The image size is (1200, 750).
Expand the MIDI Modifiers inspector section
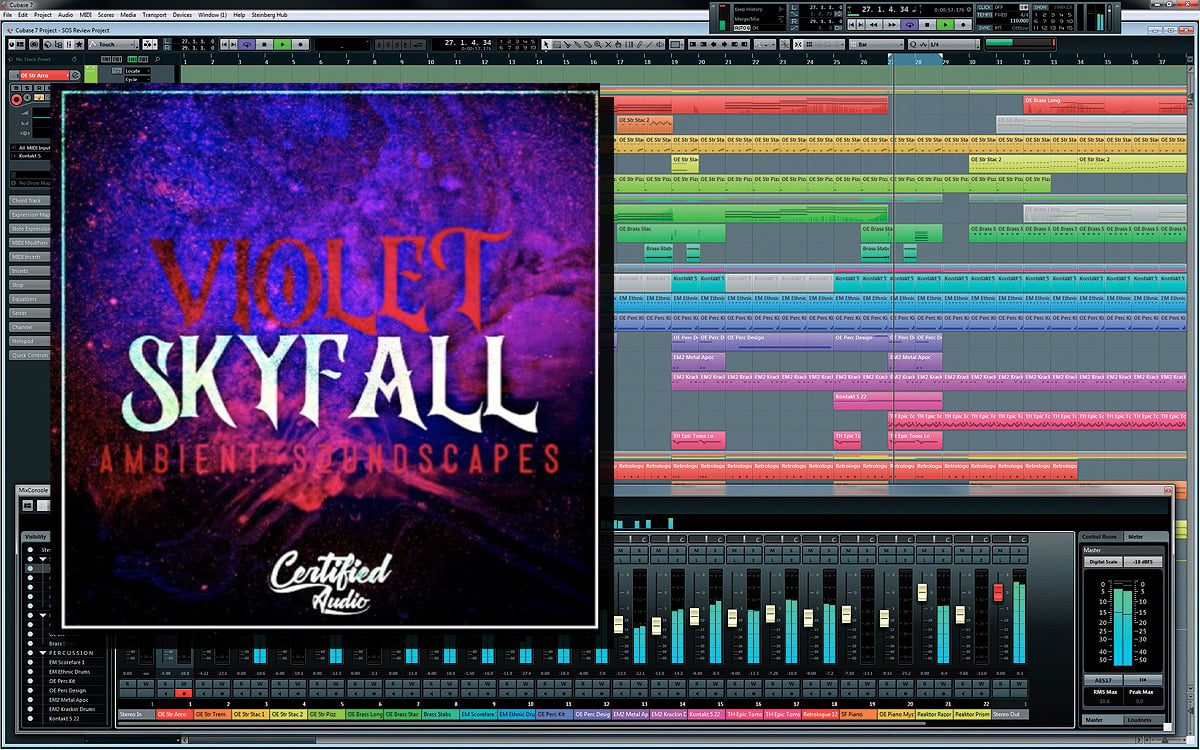pos(30,243)
